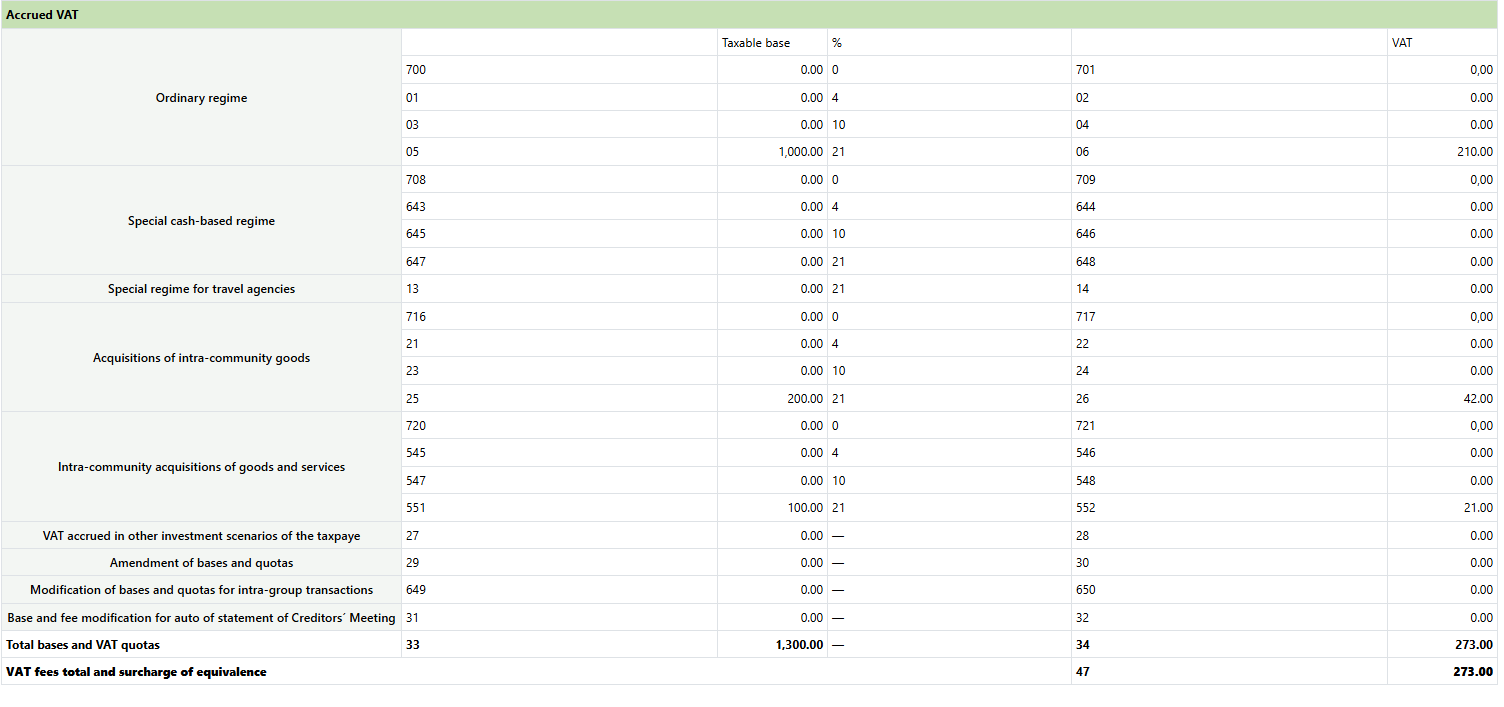Select the Amendment of bases and quotas label
Image resolution: width=1504 pixels, height=707 pixels.
[201, 563]
